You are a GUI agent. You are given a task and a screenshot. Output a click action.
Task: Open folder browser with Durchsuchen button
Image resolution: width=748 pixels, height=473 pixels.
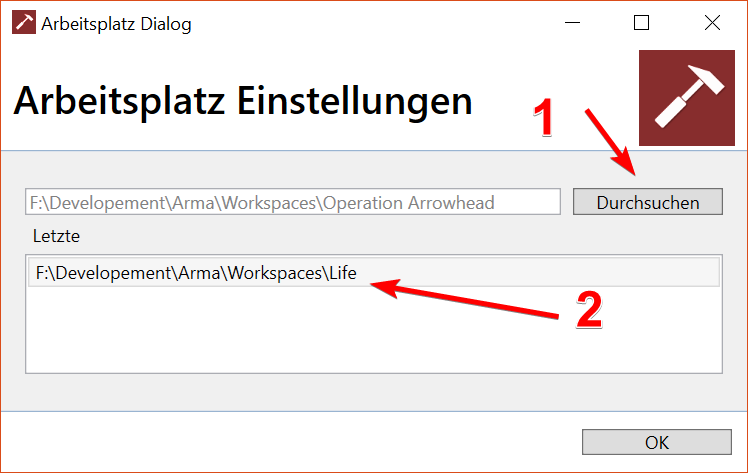pyautogui.click(x=648, y=202)
